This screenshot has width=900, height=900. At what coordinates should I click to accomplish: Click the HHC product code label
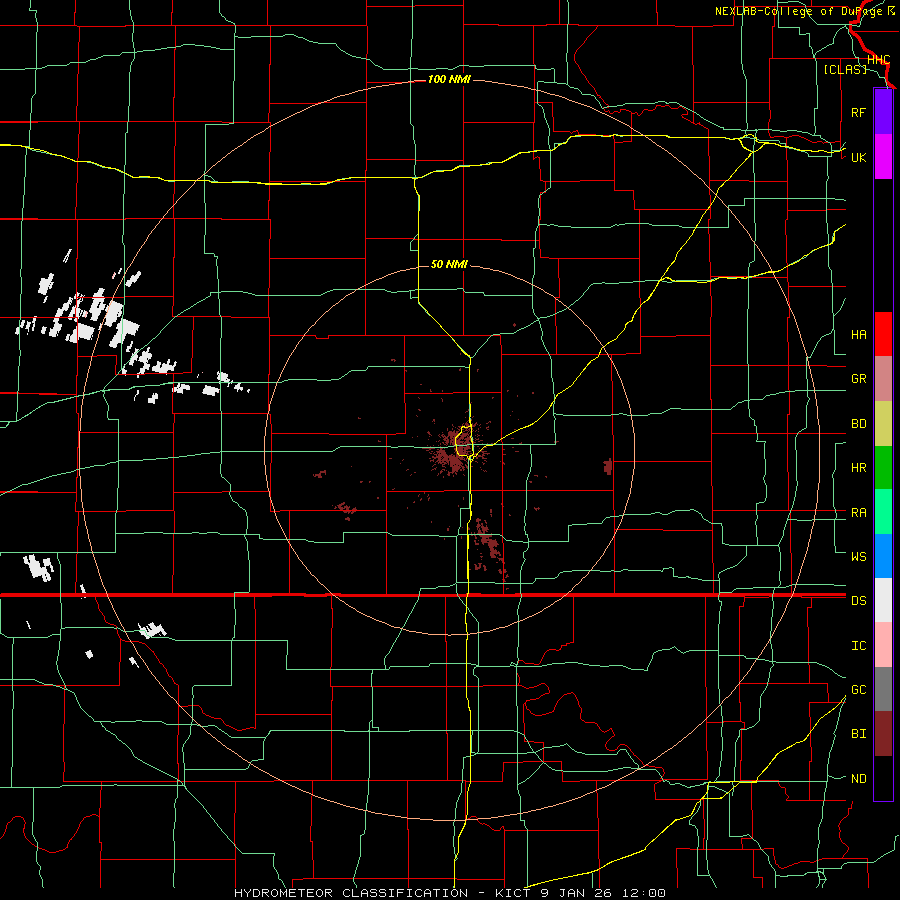(878, 60)
